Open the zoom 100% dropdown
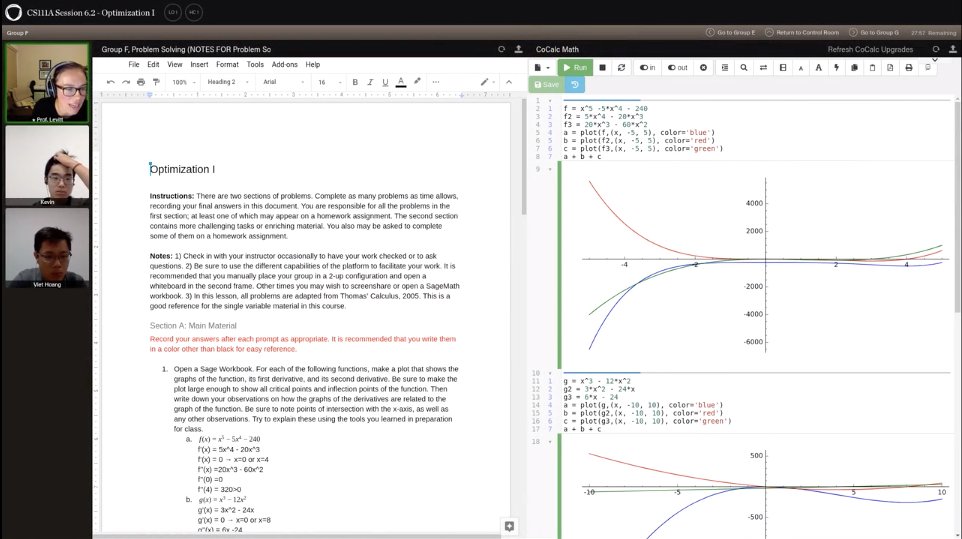 click(x=183, y=82)
